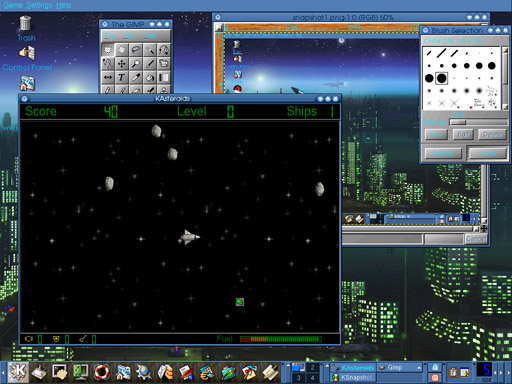Select the currently highlighted large circle brush
Screen dimensions: 512x384
tap(441, 78)
